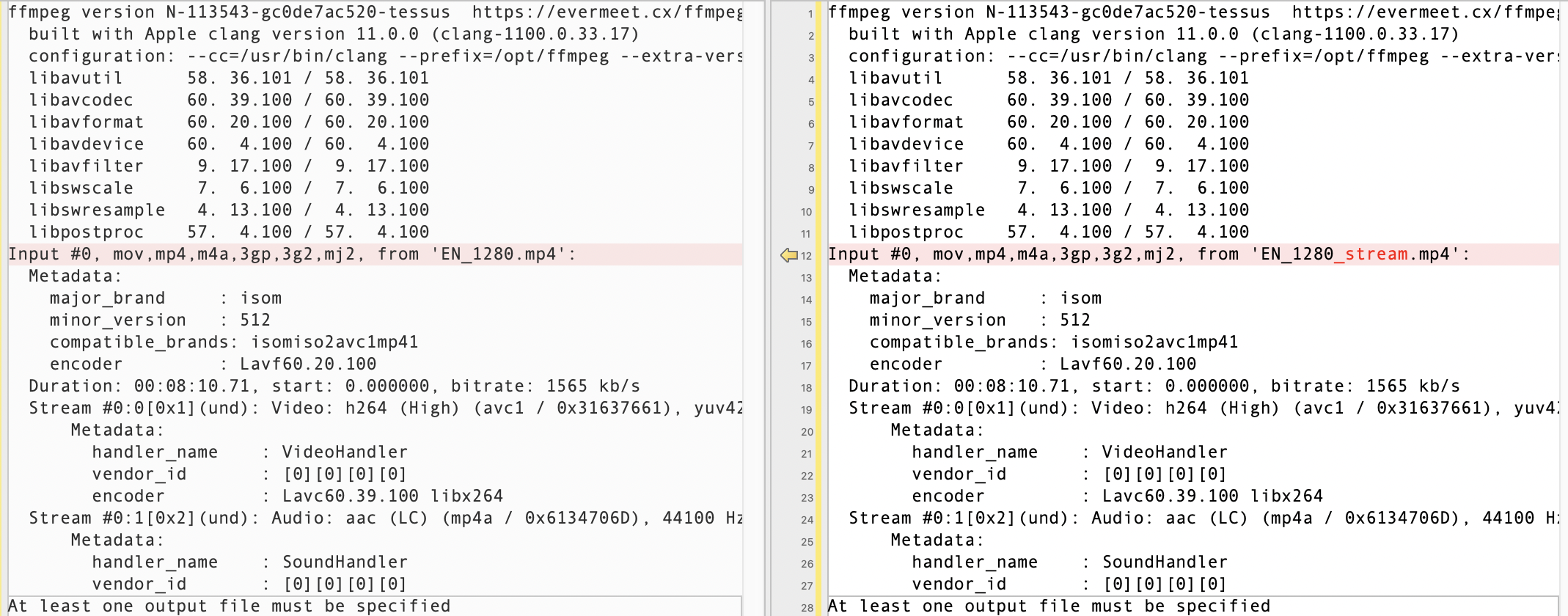Click line number 24 in the gutter

807,520
